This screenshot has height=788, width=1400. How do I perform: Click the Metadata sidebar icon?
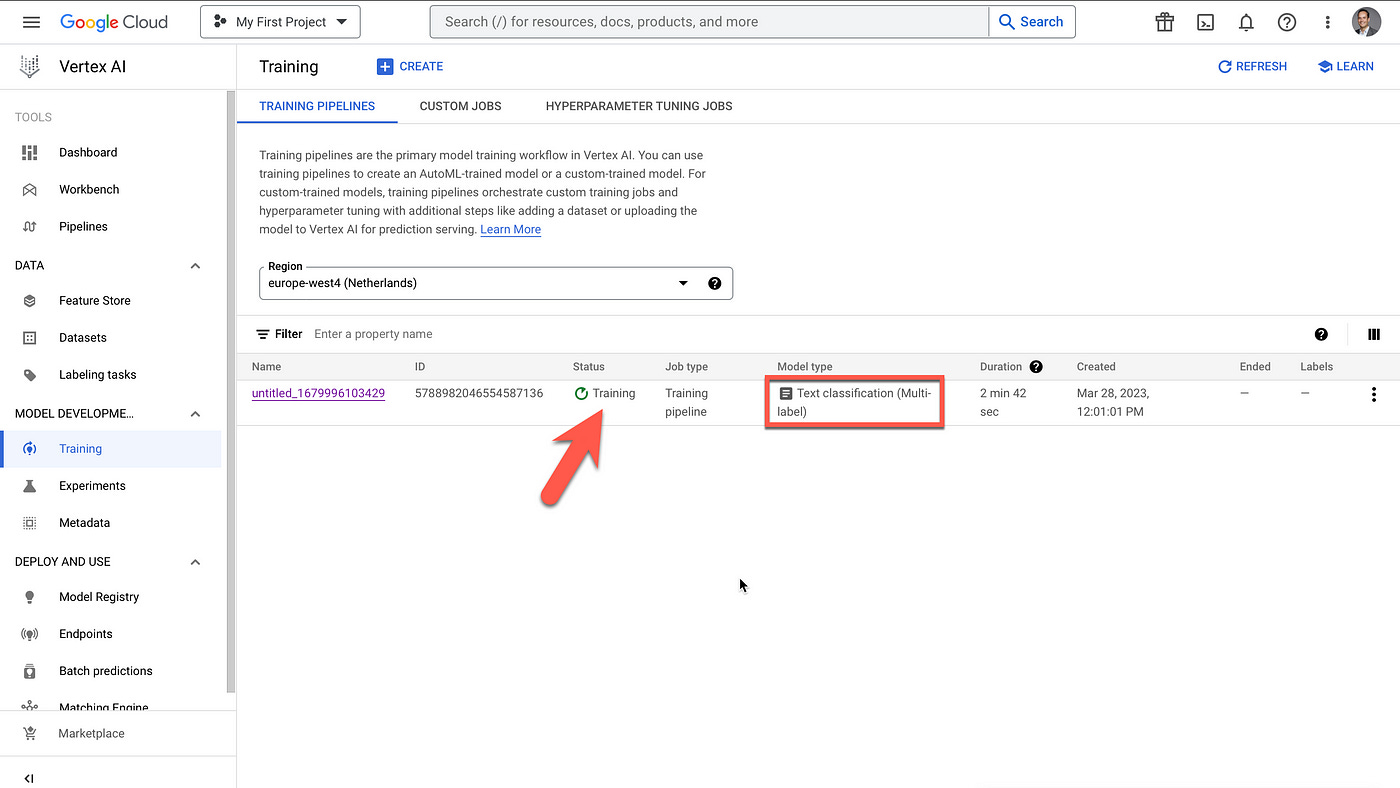point(30,522)
